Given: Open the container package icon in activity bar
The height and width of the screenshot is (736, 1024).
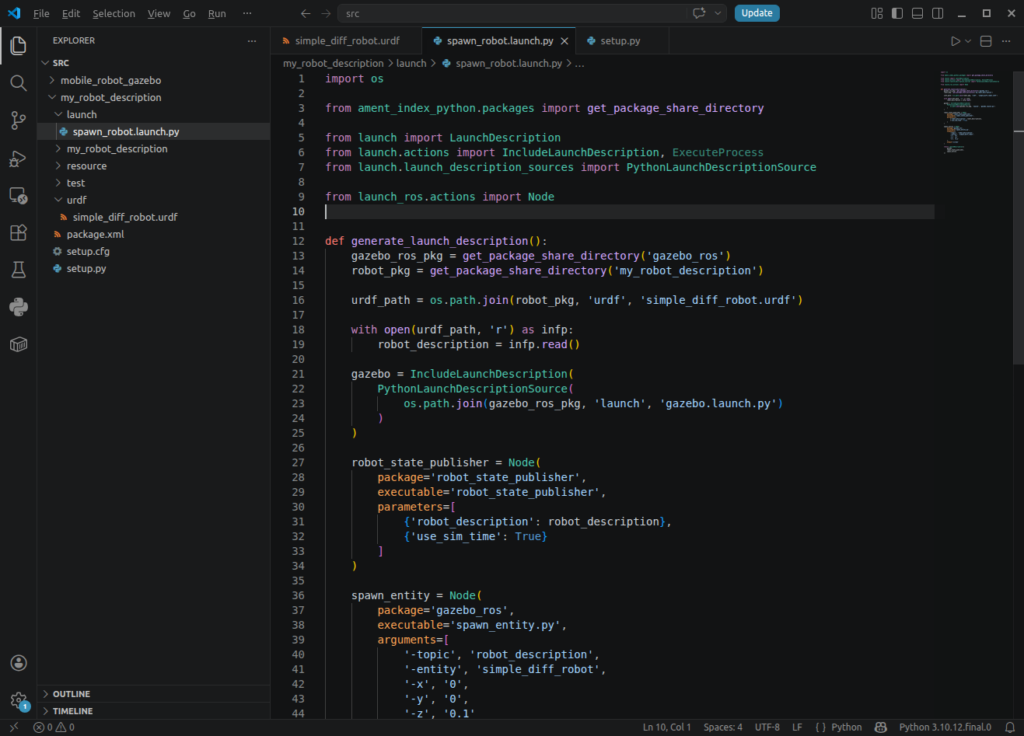Looking at the screenshot, I should pos(18,344).
